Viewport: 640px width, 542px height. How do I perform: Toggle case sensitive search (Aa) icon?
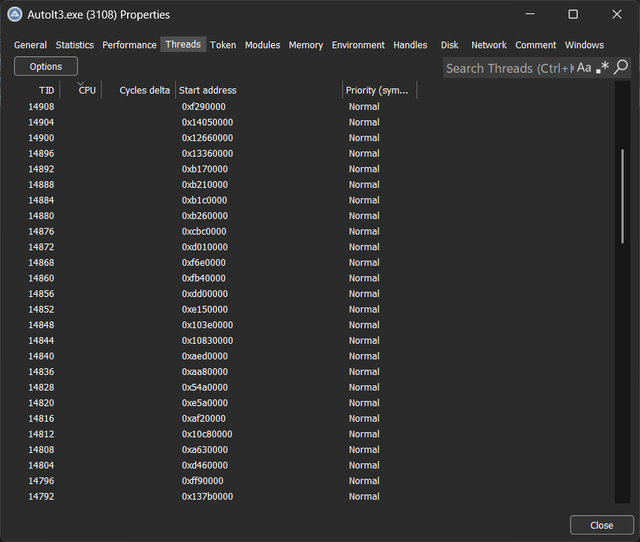pos(584,67)
